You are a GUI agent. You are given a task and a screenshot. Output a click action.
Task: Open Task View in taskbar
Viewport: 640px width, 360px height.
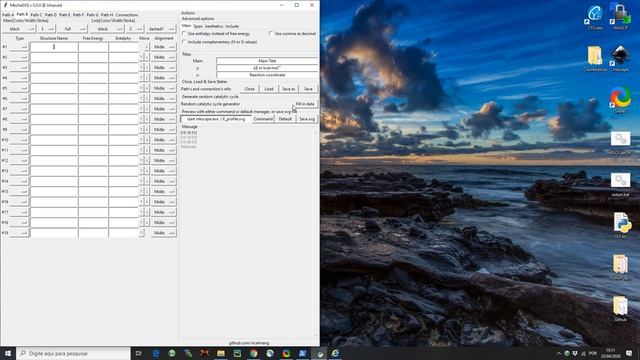pyautogui.click(x=138, y=353)
